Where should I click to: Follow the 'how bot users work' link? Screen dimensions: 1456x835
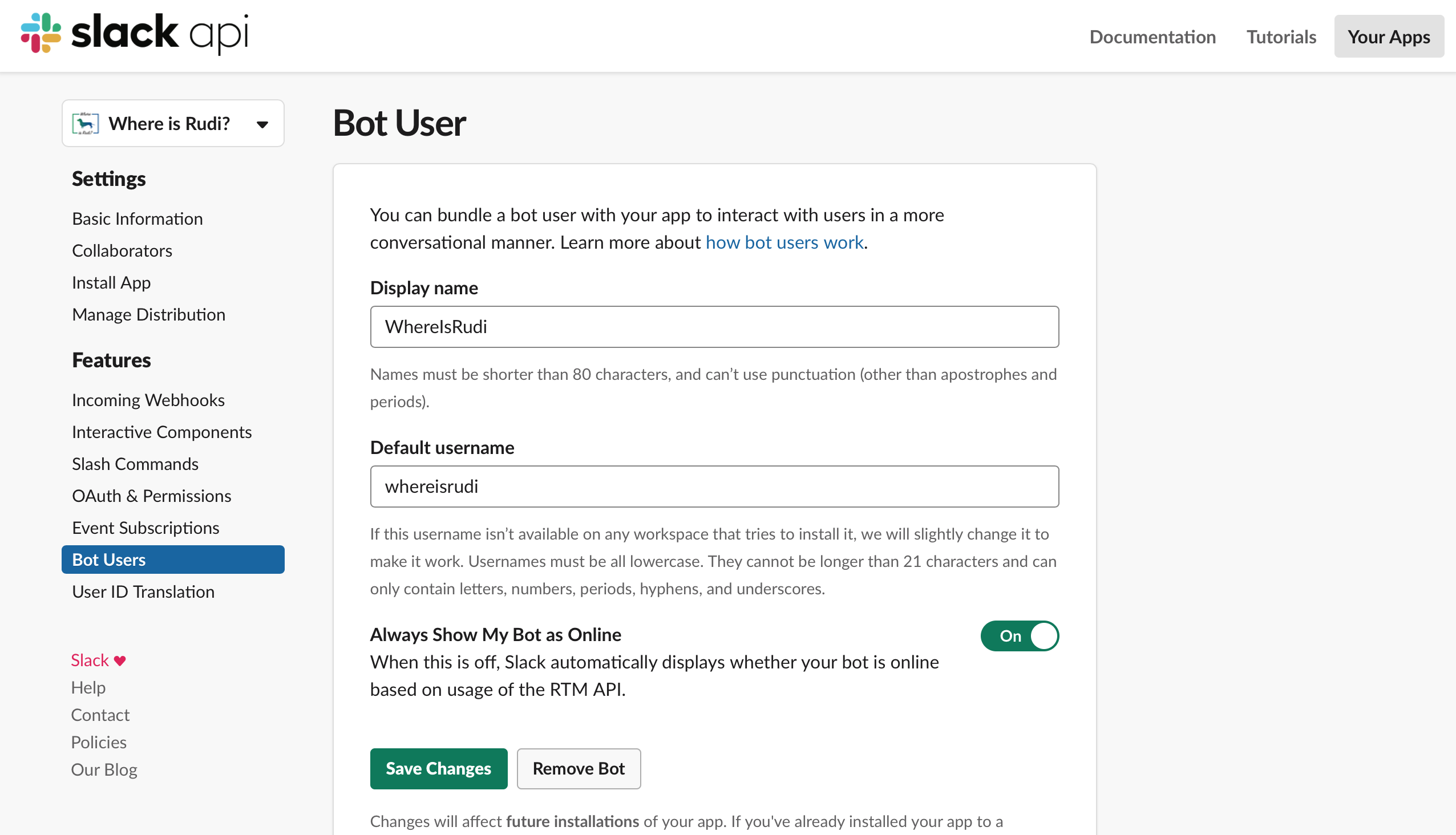pyautogui.click(x=784, y=242)
